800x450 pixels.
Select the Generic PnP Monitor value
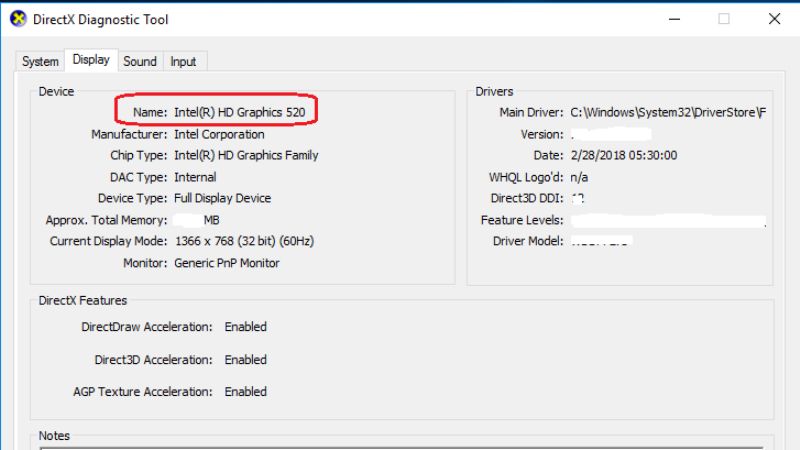[x=227, y=263]
